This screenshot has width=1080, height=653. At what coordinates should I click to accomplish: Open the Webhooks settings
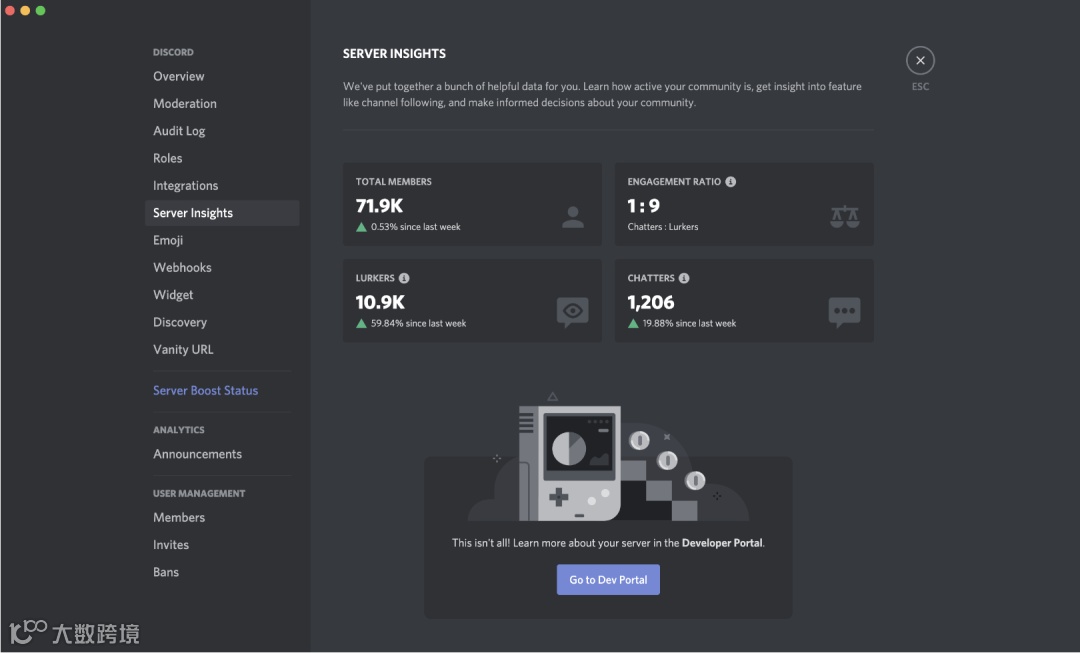click(182, 267)
